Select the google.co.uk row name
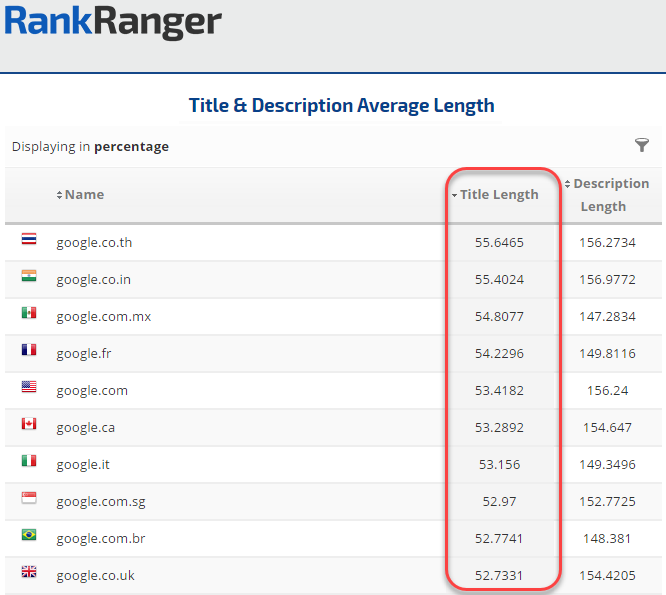666x595 pixels. [96, 575]
